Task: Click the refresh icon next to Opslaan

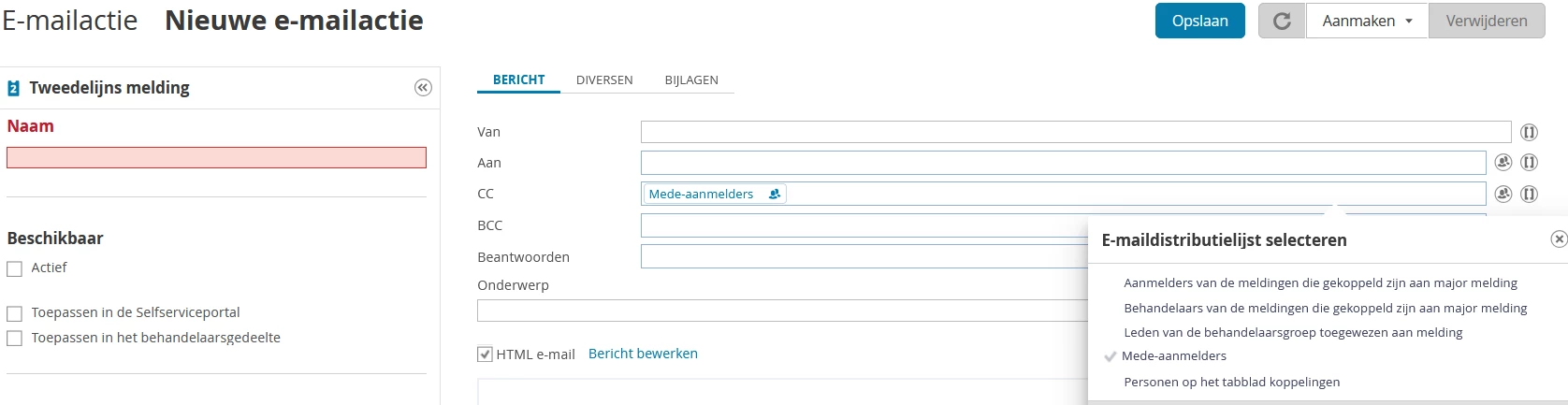Action: 1282,21
